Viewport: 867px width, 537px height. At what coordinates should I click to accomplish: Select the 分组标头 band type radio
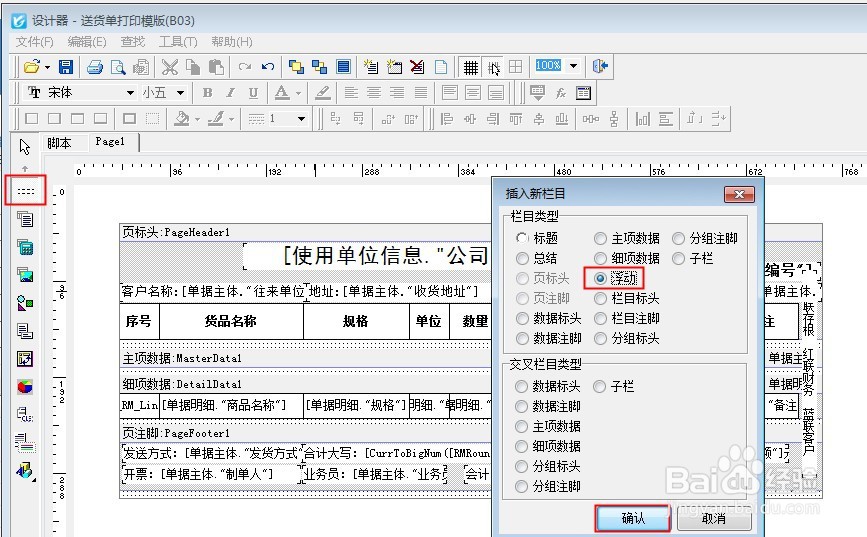[x=600, y=338]
